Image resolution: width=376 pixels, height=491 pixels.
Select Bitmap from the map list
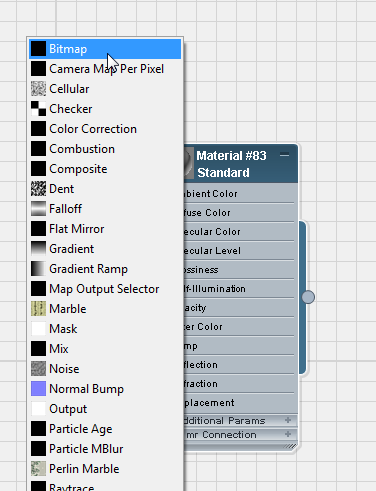point(105,49)
